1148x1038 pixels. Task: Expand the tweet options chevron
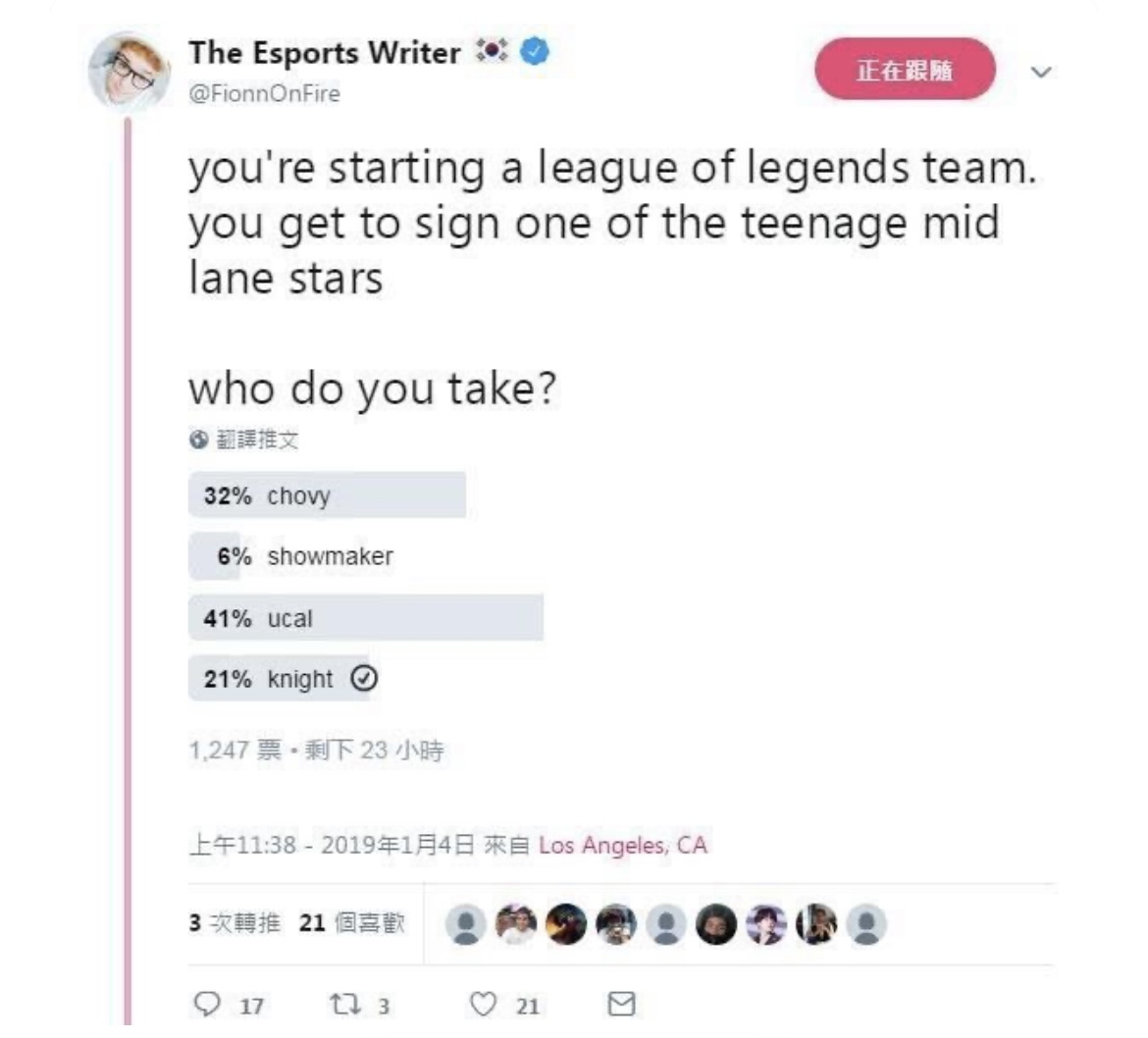pos(1041,72)
